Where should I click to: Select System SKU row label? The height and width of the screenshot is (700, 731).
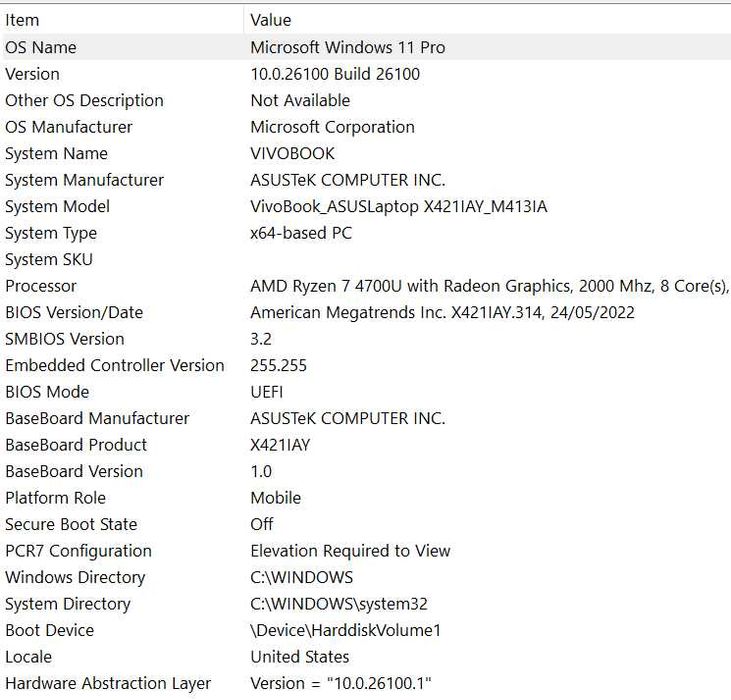click(48, 260)
